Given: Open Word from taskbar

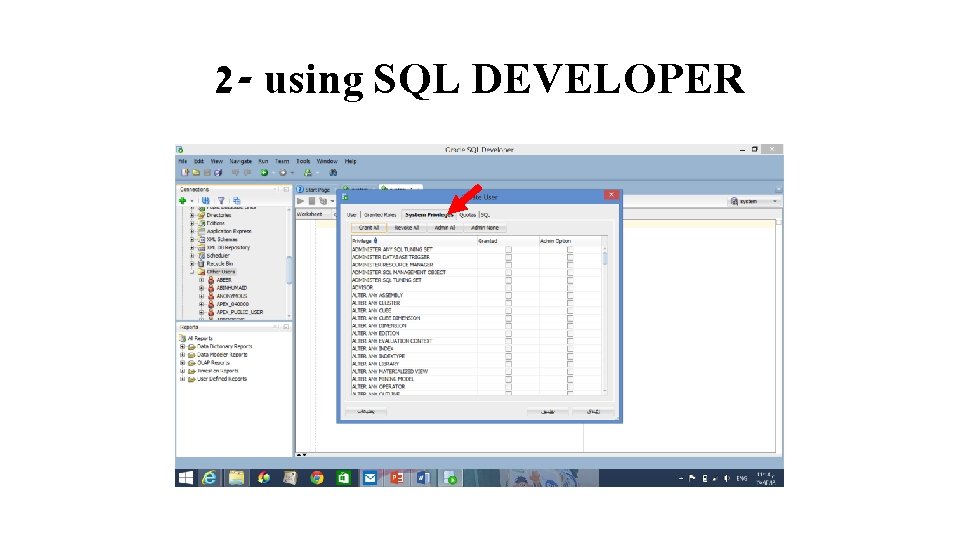Looking at the screenshot, I should 423,478.
